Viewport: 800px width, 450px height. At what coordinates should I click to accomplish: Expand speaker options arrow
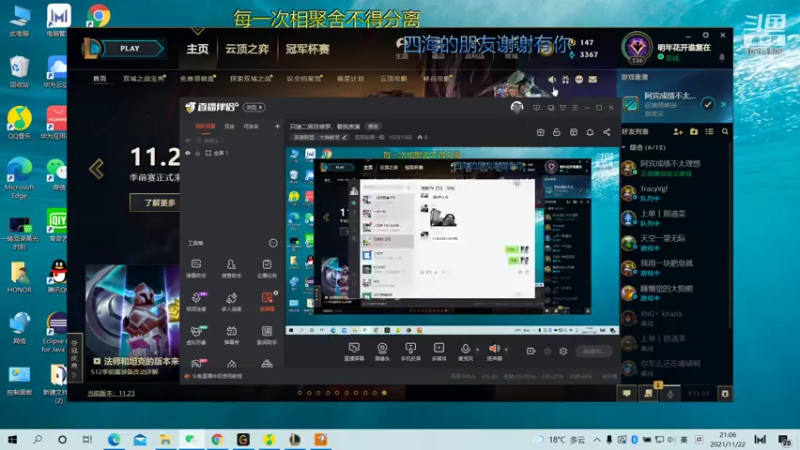pyautogui.click(x=506, y=350)
